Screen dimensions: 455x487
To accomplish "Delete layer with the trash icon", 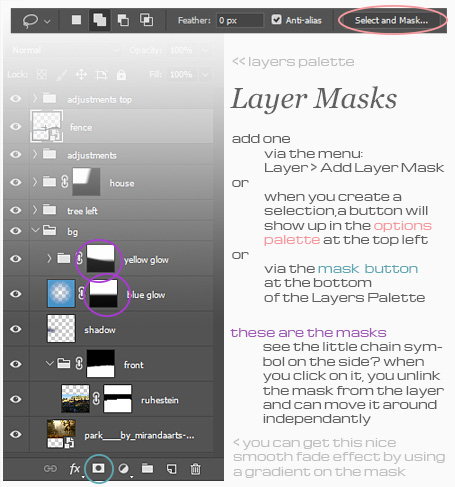I will pos(195,469).
